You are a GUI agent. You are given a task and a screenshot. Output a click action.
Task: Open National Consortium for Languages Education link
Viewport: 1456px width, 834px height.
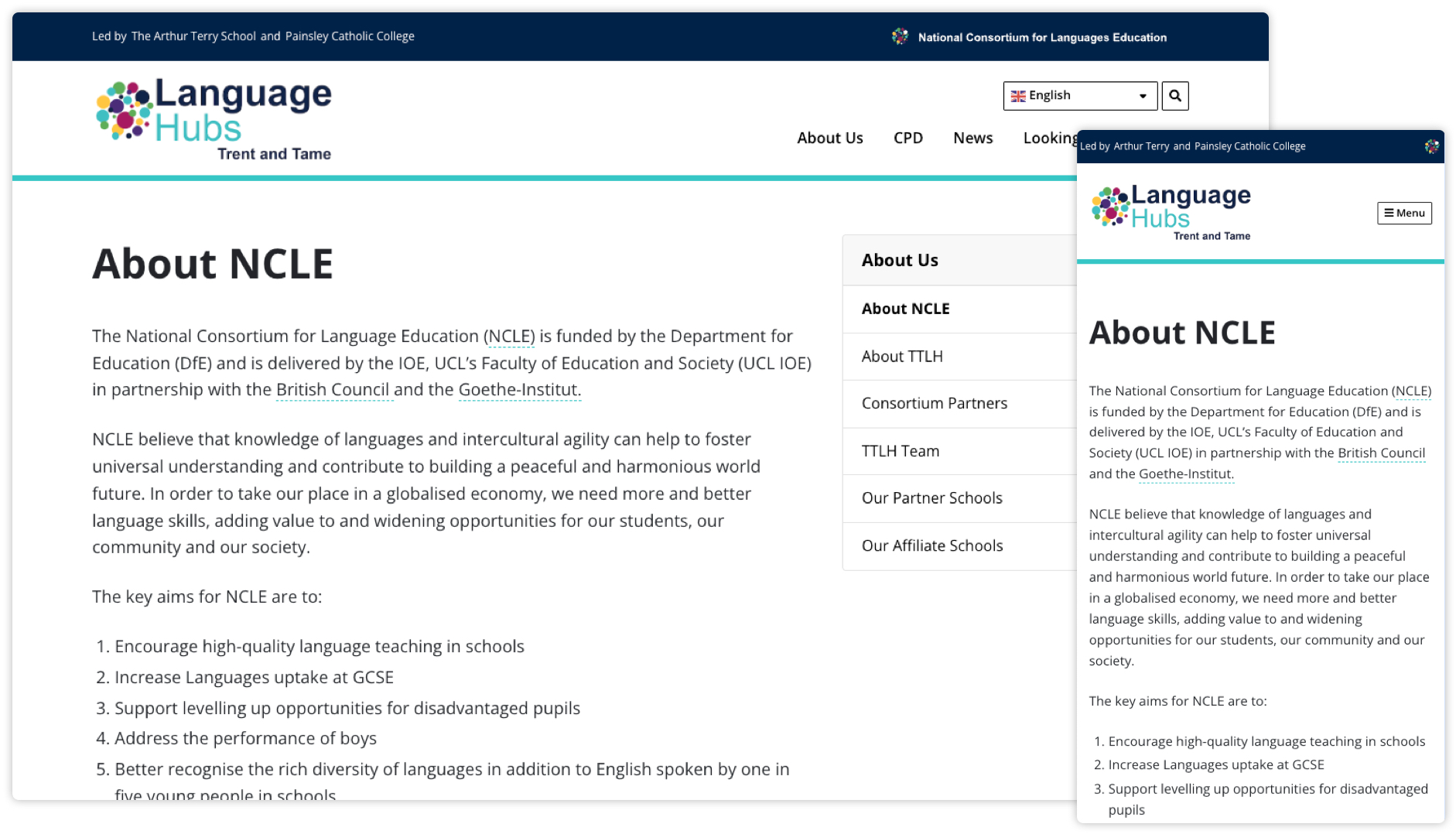coord(1042,37)
